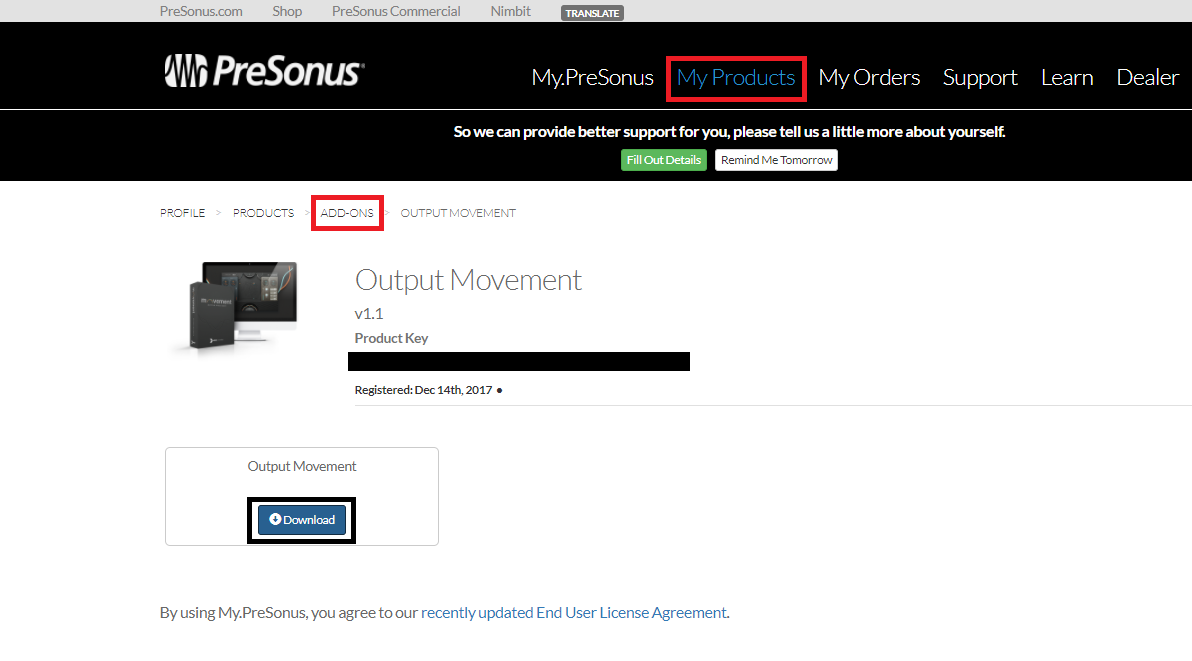Open PreSonus Commercial site link
The height and width of the screenshot is (661, 1192).
pyautogui.click(x=396, y=11)
